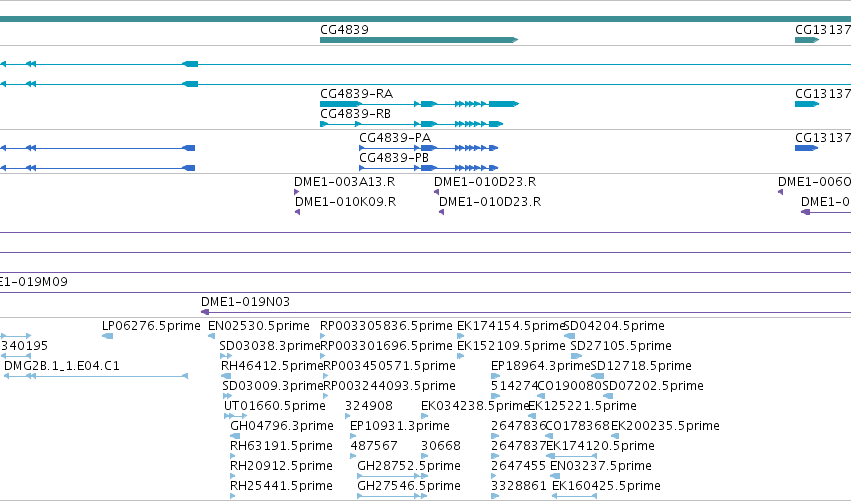Select the GH28752.5prime EST label

click(409, 467)
